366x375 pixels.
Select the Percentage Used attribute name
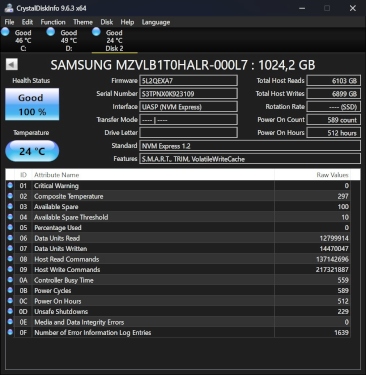click(x=58, y=228)
